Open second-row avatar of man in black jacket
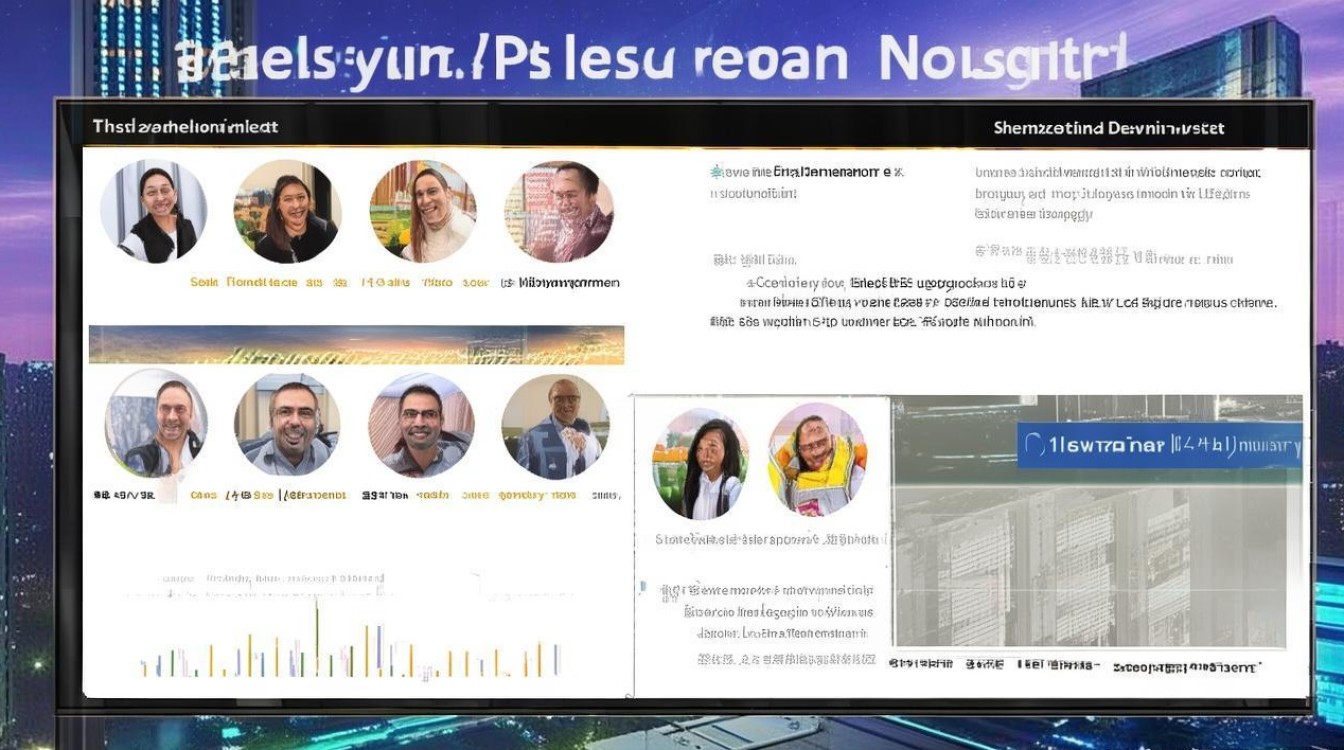1344x750 pixels. click(156, 424)
